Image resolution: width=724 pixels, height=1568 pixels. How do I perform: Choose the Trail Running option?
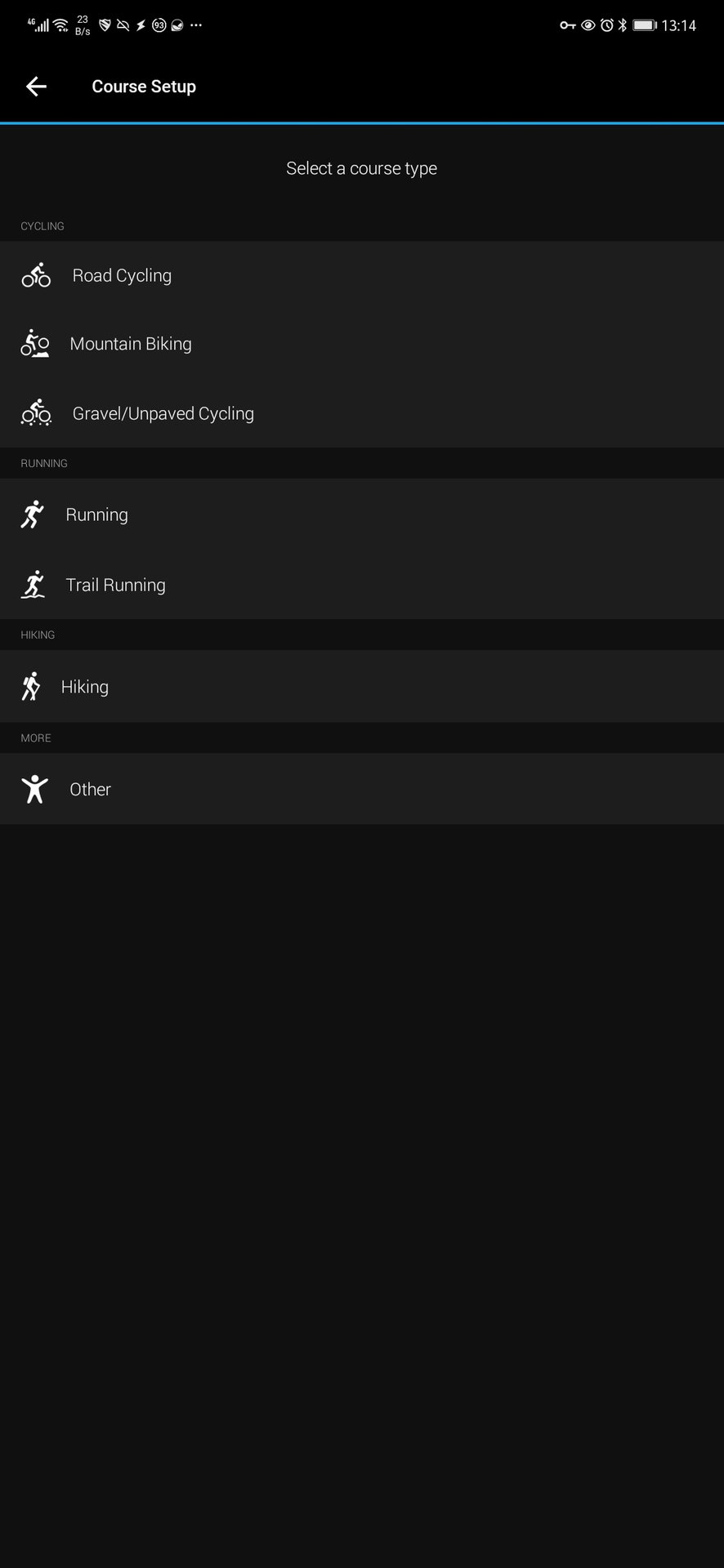tap(115, 585)
